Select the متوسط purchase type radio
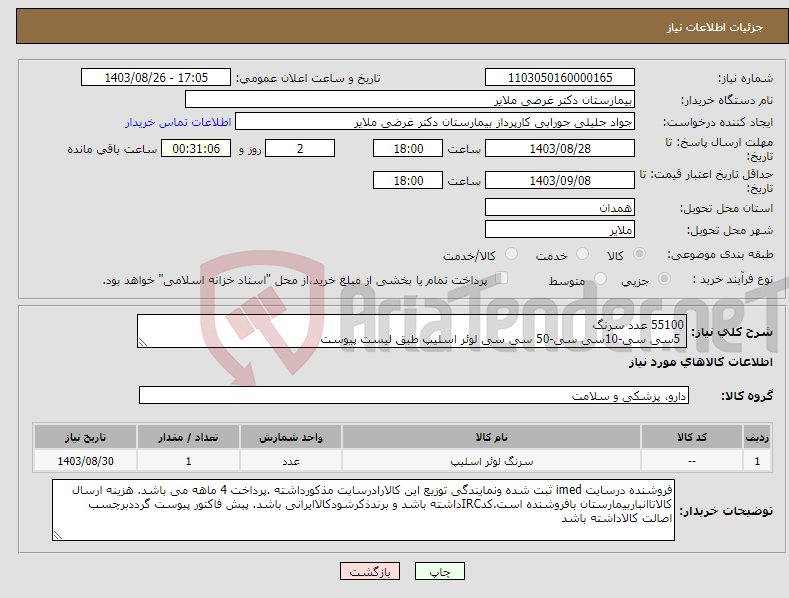This screenshot has width=789, height=598. (x=600, y=278)
